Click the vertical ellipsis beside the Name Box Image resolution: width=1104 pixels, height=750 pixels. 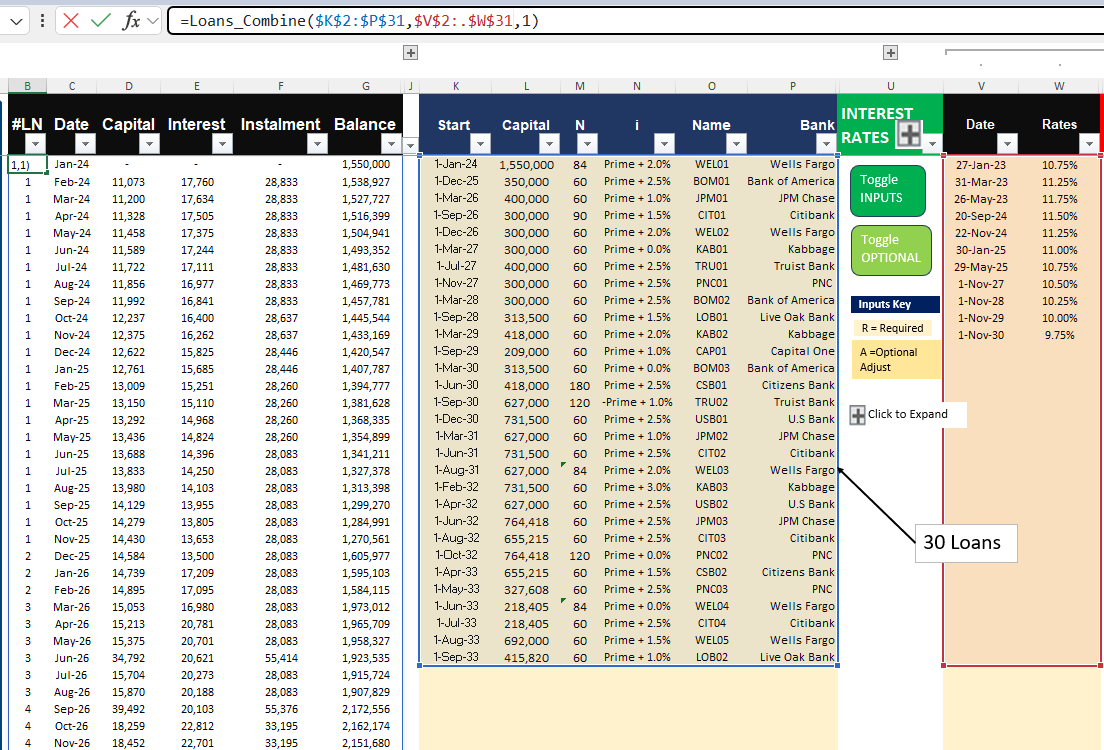click(x=40, y=20)
